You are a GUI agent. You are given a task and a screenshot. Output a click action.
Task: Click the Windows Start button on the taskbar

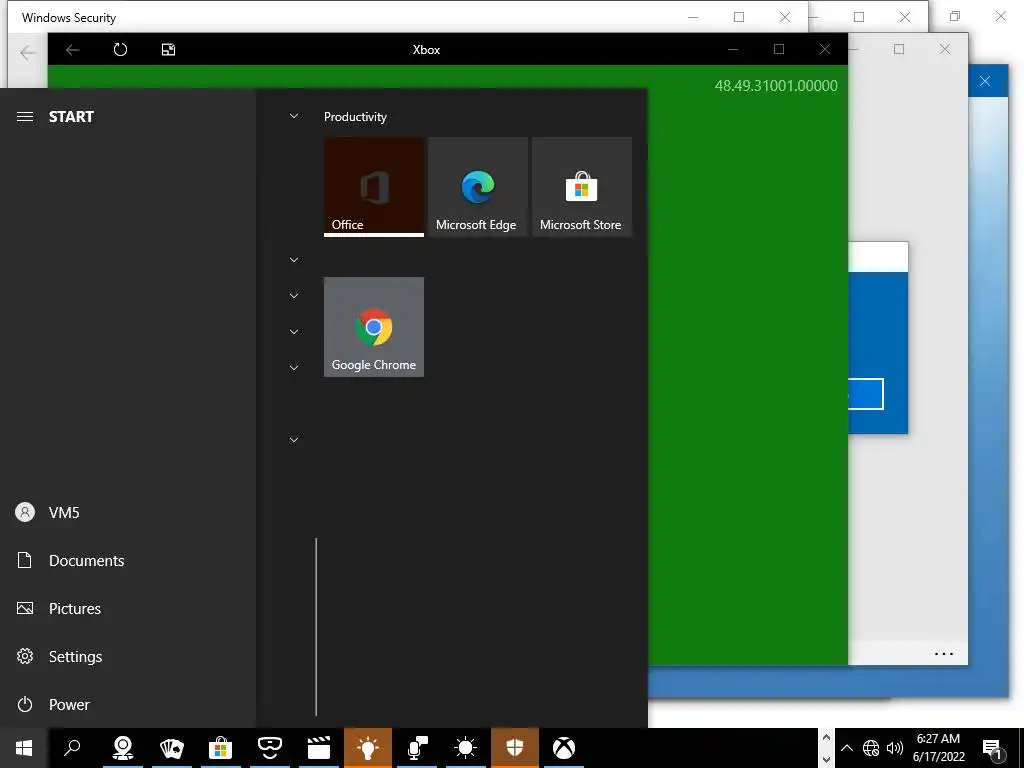24,748
